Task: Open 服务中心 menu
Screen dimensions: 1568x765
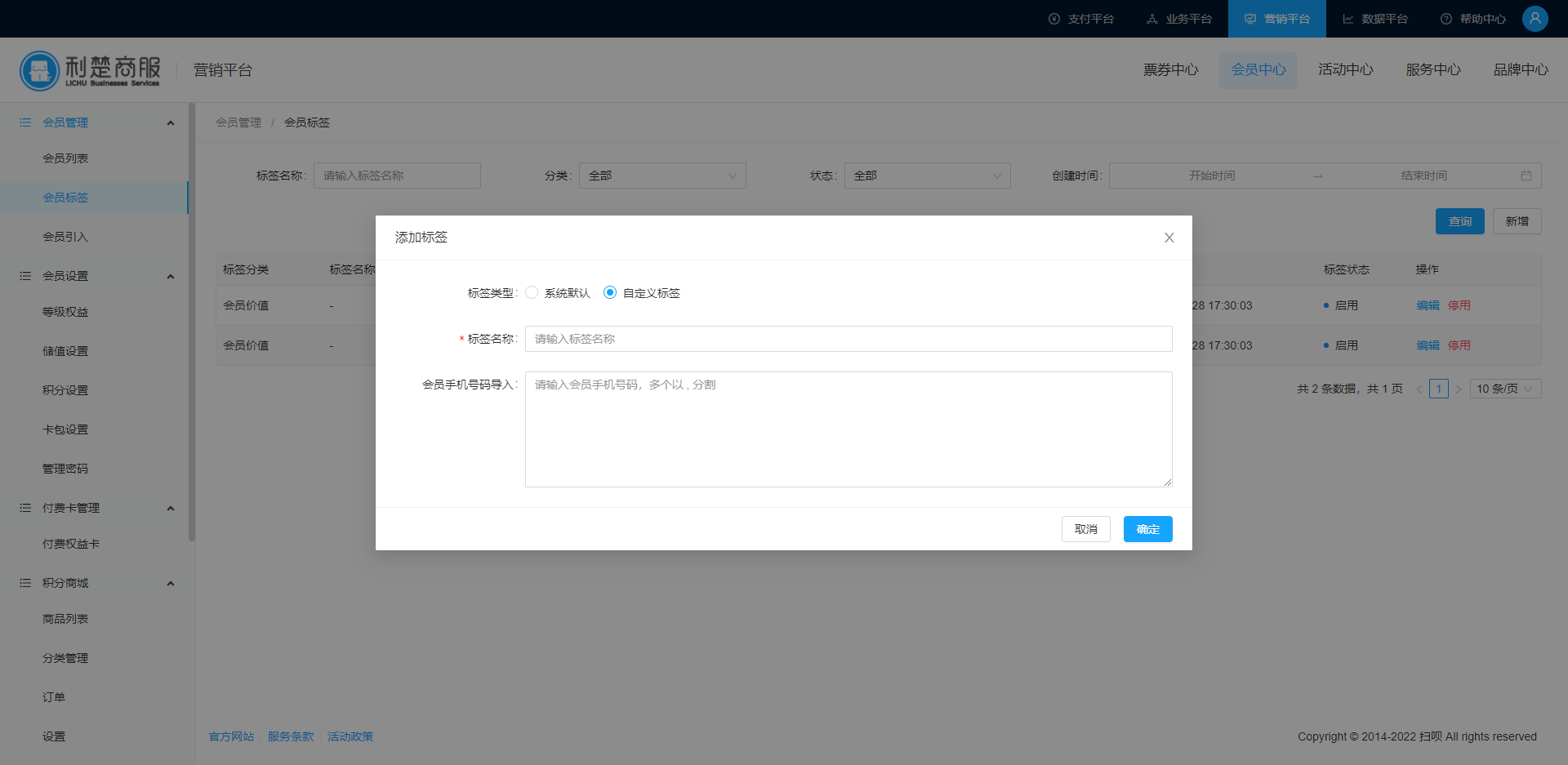Action: pos(1433,70)
